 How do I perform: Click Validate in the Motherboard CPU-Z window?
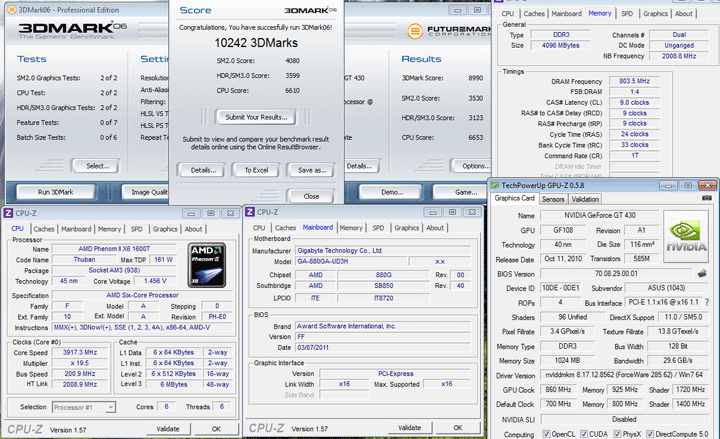click(410, 428)
